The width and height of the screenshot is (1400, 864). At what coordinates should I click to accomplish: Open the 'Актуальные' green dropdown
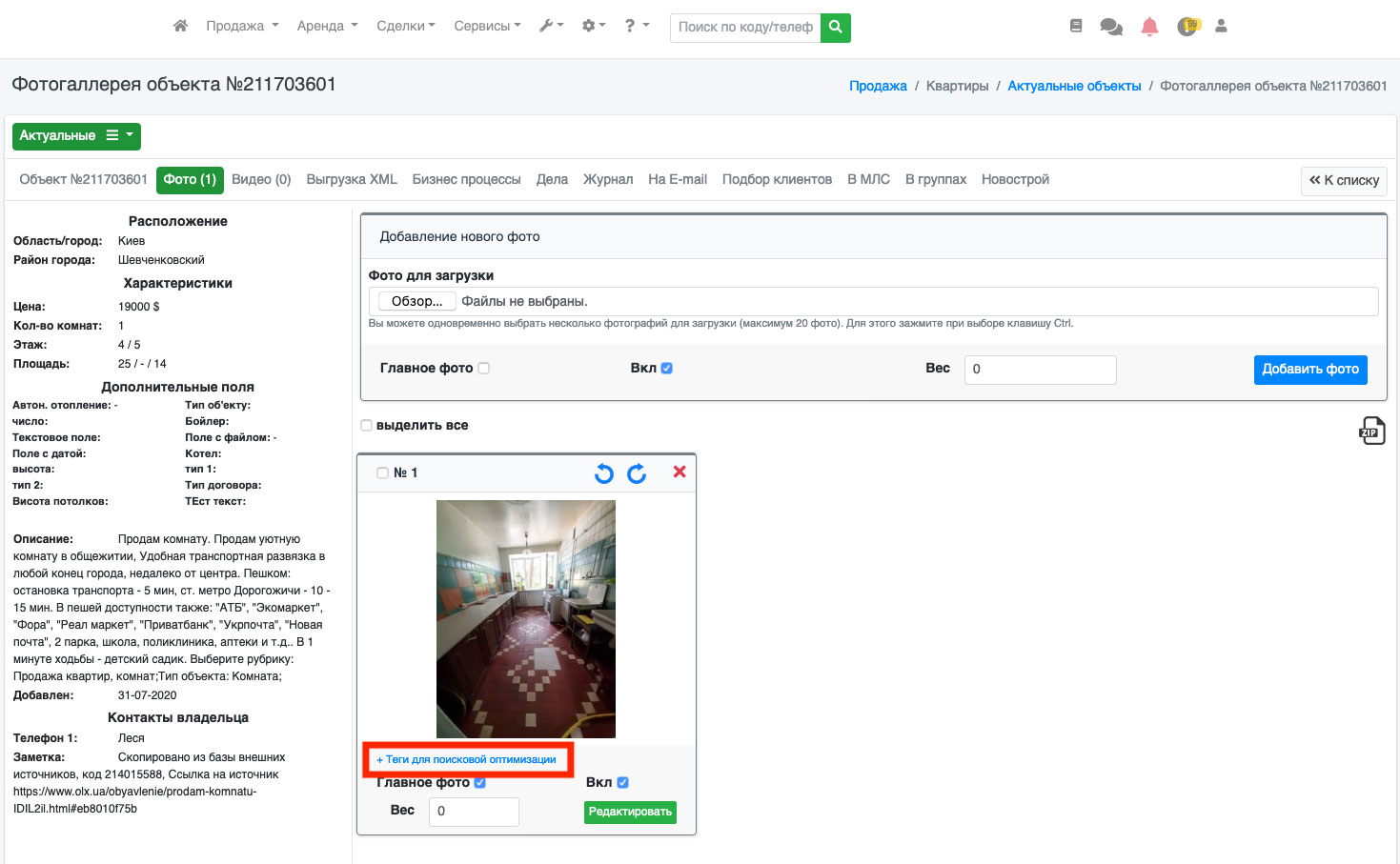[76, 136]
